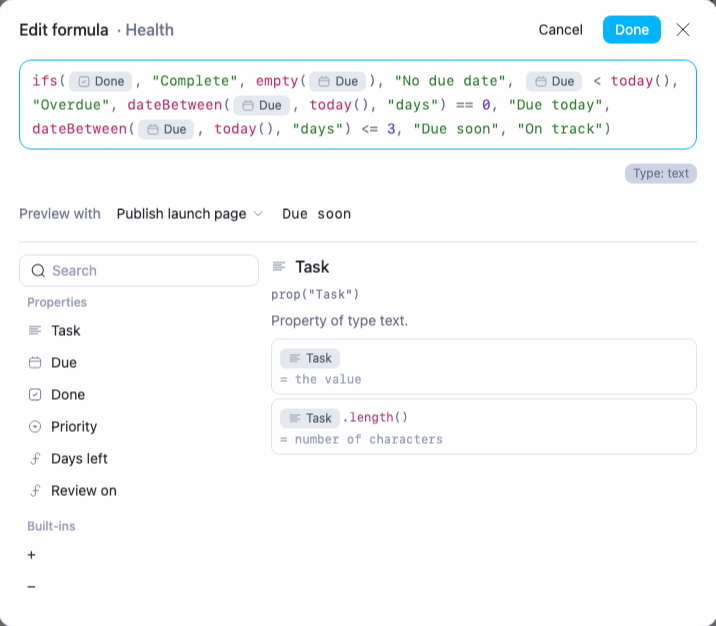Viewport: 716px width, 626px height.
Task: Click the "No due date" string in formula
Action: tap(450, 81)
